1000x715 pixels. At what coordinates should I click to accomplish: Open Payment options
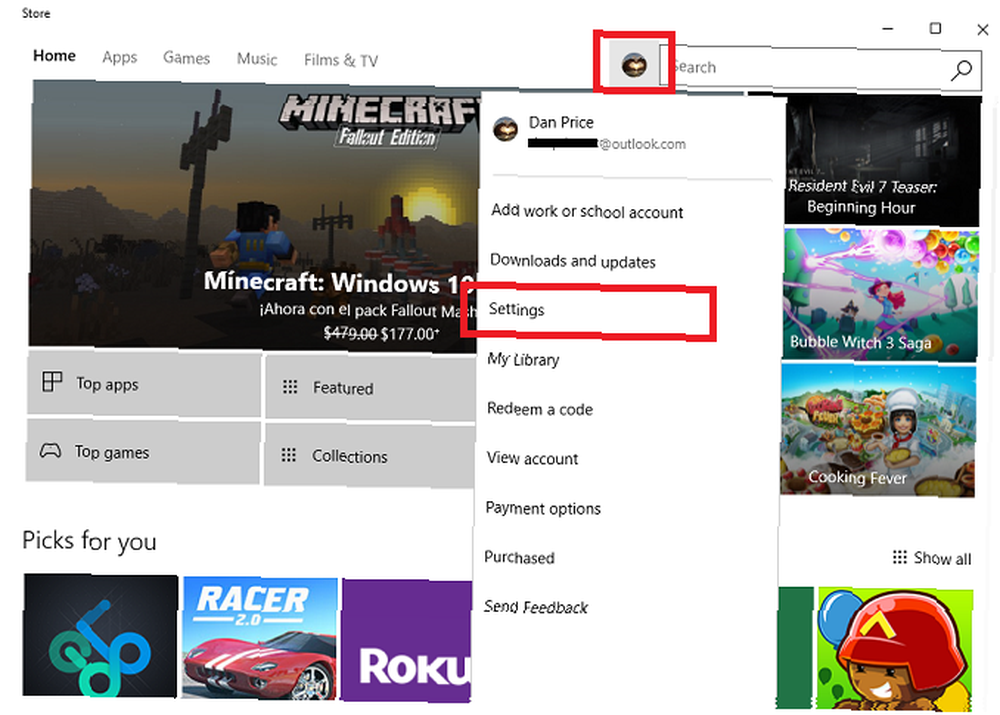pos(543,508)
